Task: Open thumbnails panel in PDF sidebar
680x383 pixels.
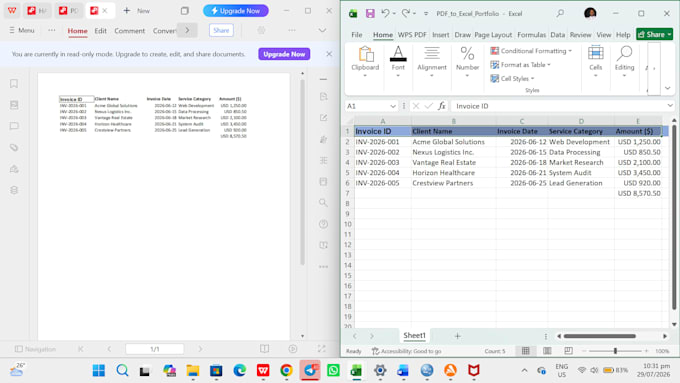Action: click(x=14, y=105)
